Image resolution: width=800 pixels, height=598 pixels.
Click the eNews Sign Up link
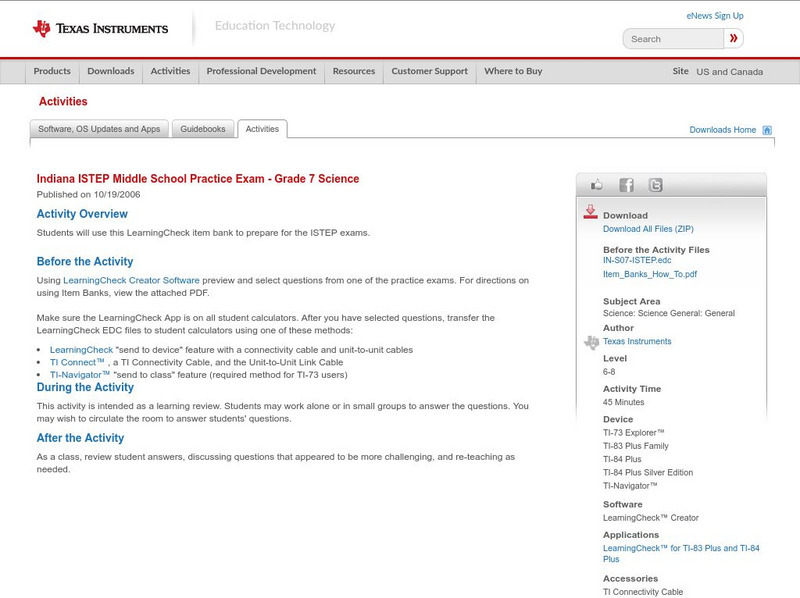[x=714, y=15]
